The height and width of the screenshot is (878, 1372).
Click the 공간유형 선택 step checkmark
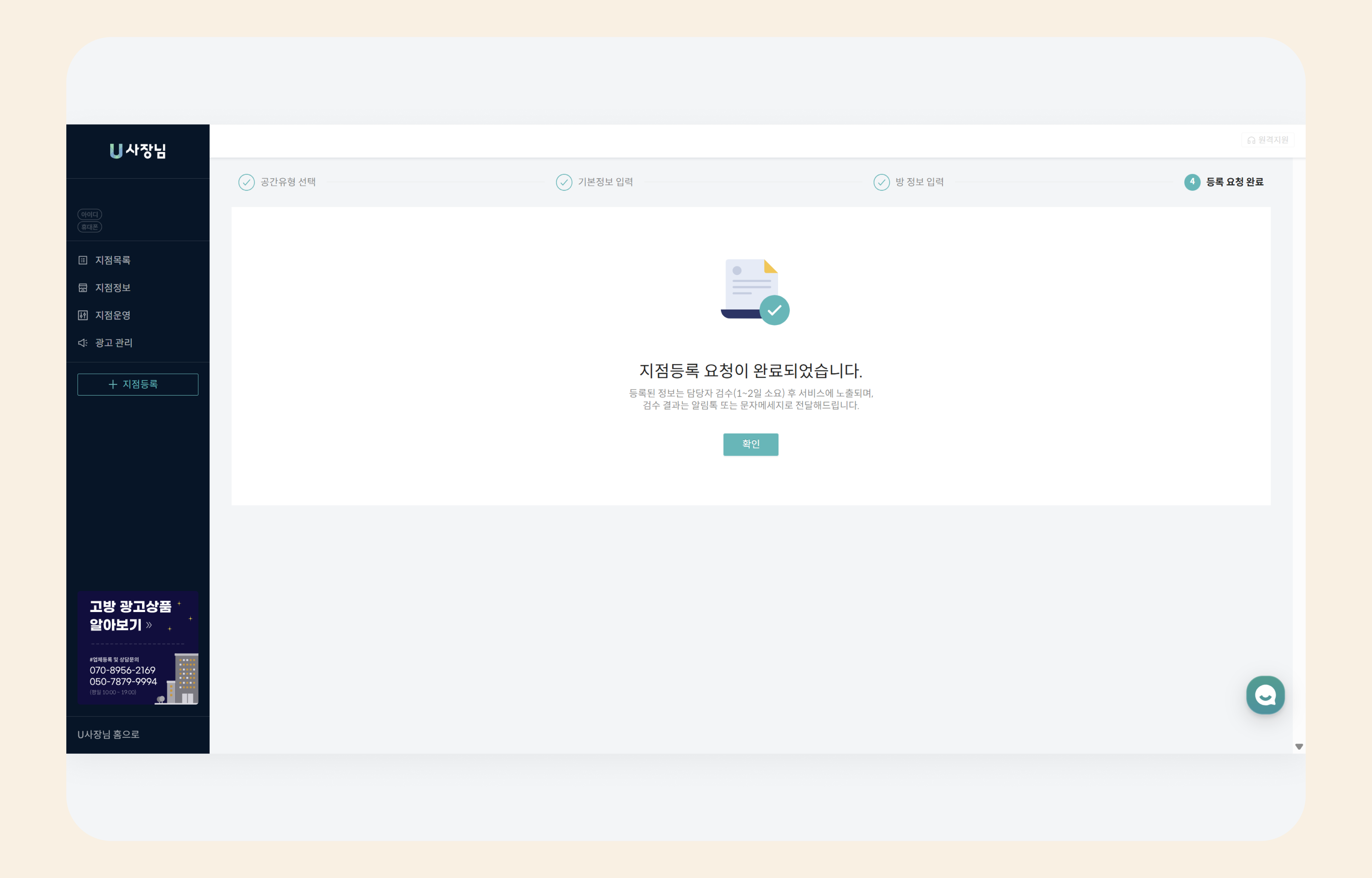click(x=246, y=182)
